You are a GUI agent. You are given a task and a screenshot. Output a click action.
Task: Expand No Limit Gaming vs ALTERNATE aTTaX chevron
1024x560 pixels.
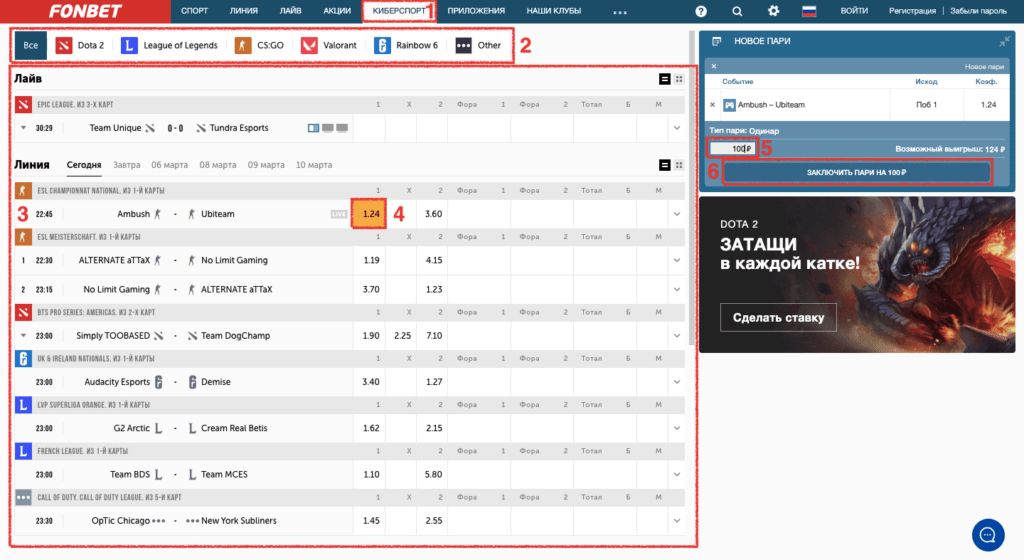(x=677, y=290)
